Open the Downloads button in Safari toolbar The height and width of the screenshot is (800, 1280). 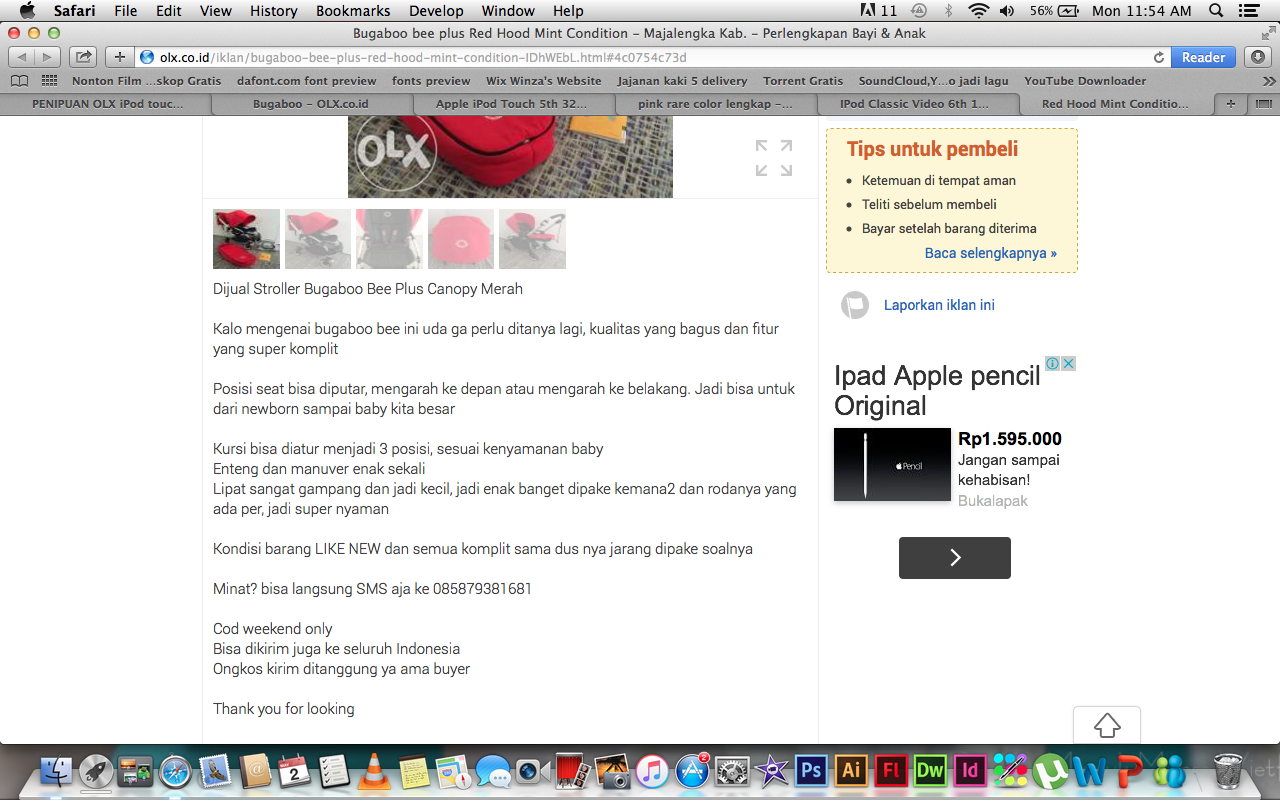1259,57
